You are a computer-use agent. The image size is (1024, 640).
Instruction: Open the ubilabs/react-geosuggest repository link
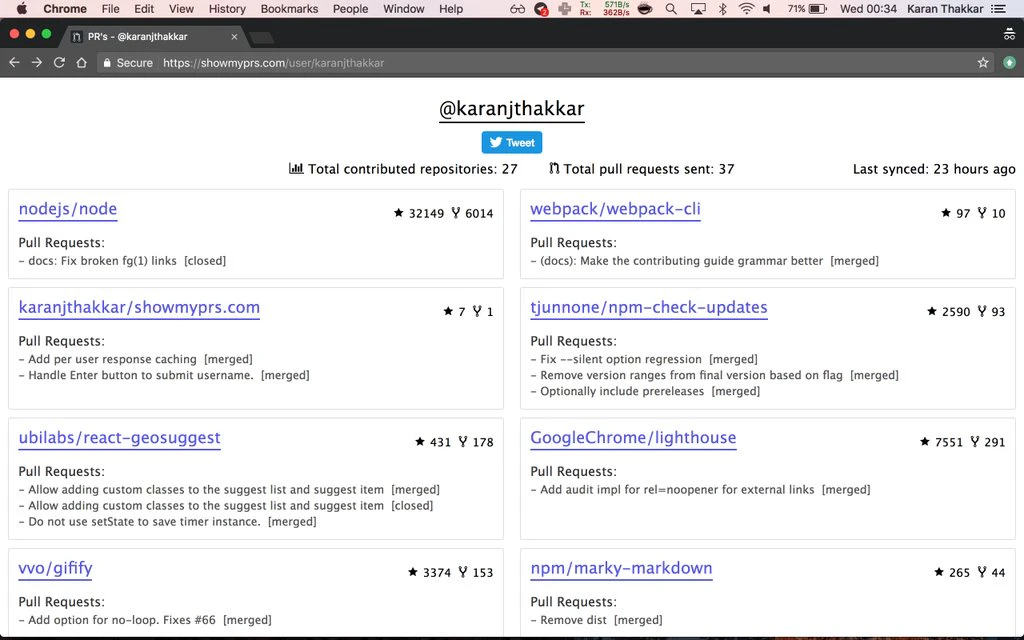[x=120, y=438]
